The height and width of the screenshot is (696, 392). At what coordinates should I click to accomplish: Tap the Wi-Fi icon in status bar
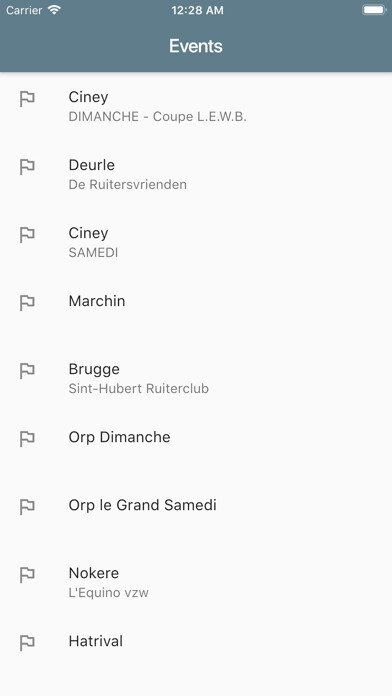(54, 10)
